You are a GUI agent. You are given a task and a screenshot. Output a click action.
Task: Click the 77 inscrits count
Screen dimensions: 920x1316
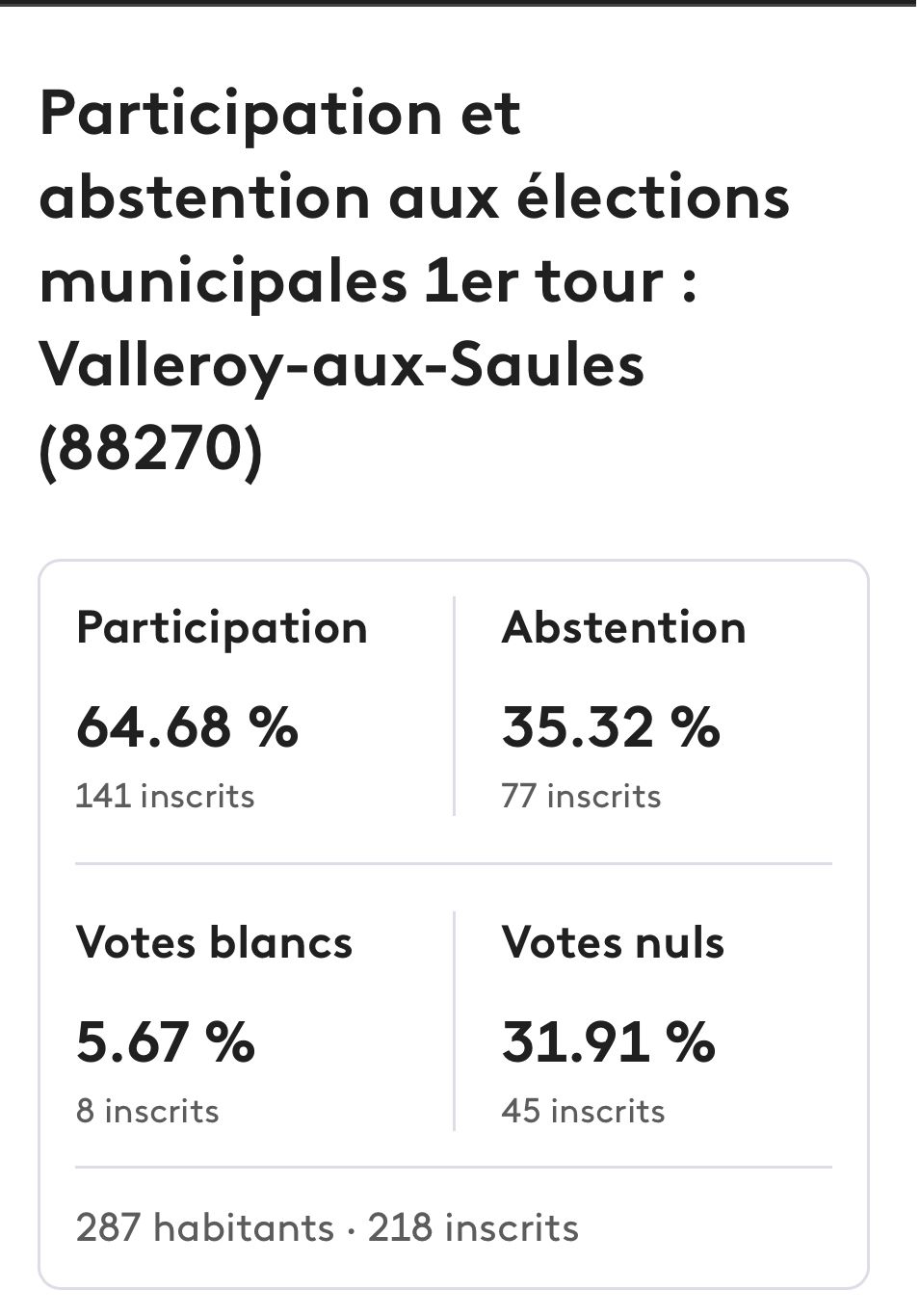[581, 797]
